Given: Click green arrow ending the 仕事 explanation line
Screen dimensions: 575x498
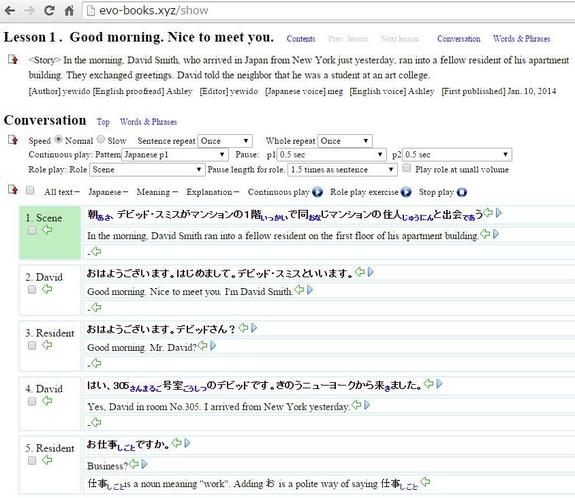Looking at the screenshot, I should tap(425, 481).
